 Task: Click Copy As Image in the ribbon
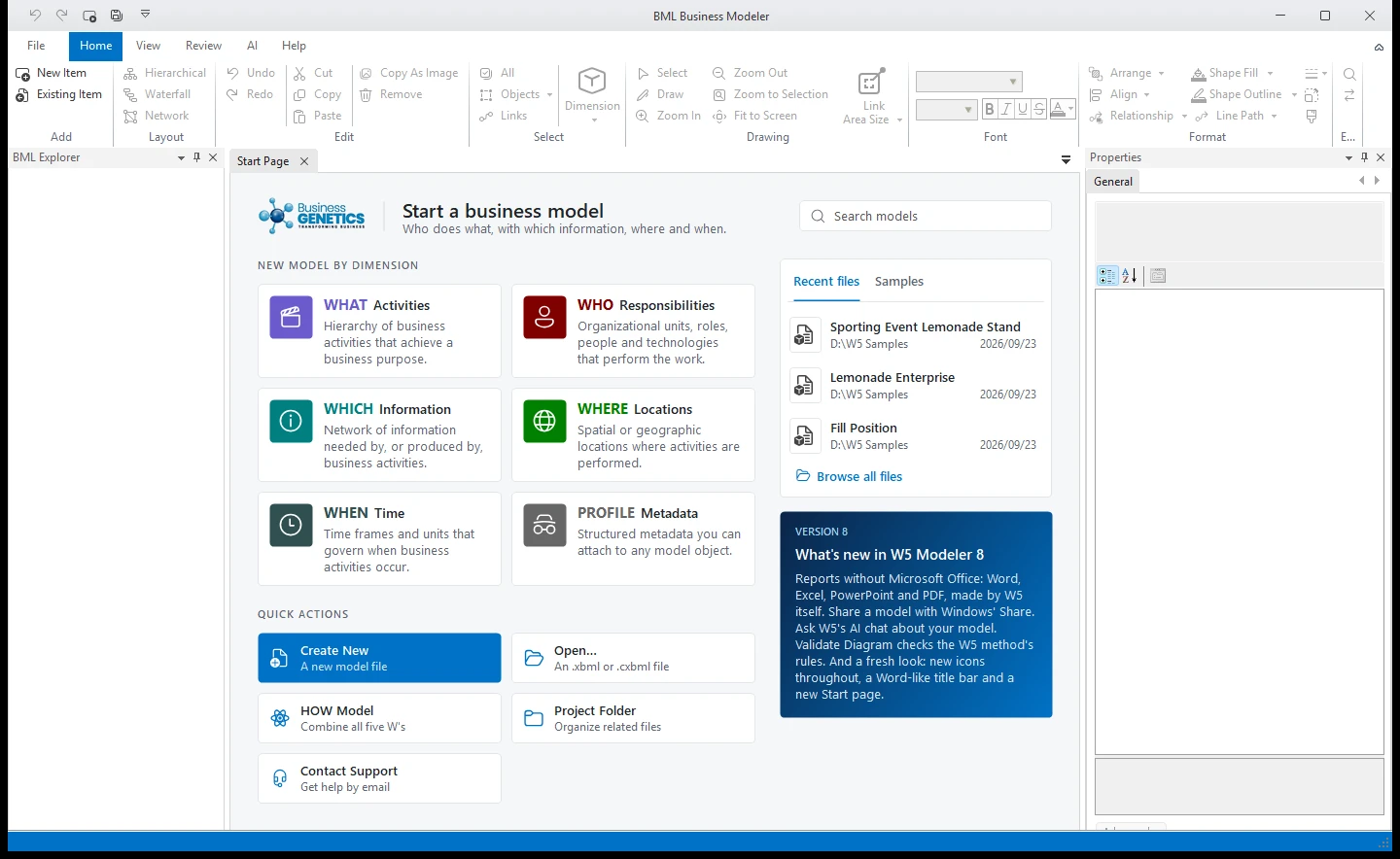click(408, 73)
